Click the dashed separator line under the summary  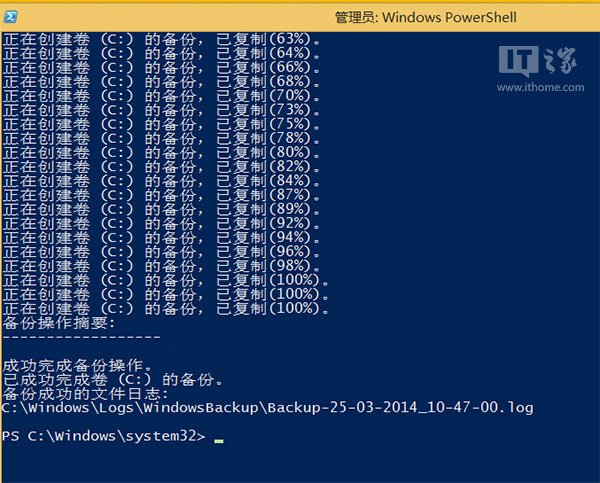click(x=82, y=337)
